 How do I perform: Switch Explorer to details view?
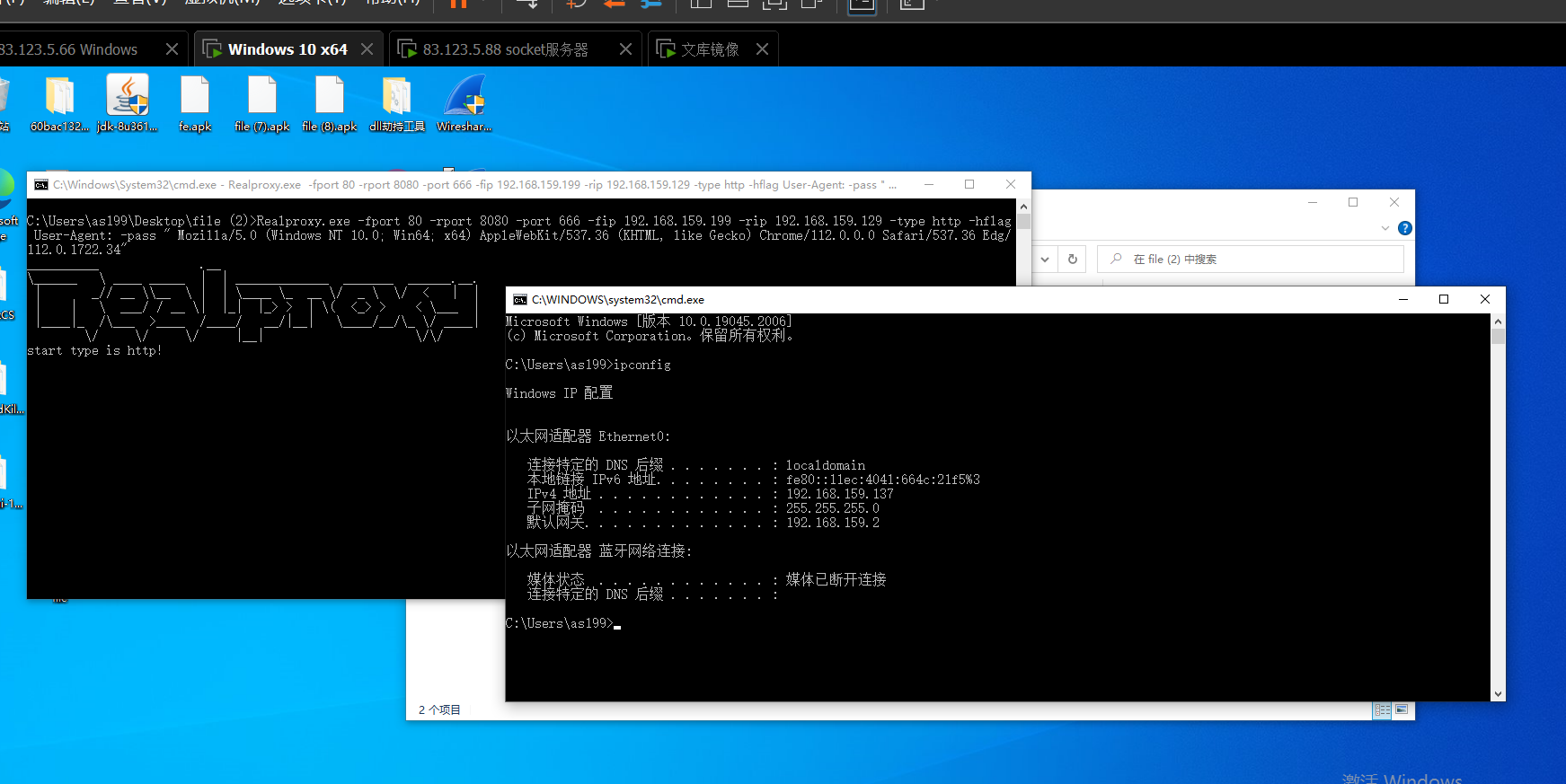1382,709
